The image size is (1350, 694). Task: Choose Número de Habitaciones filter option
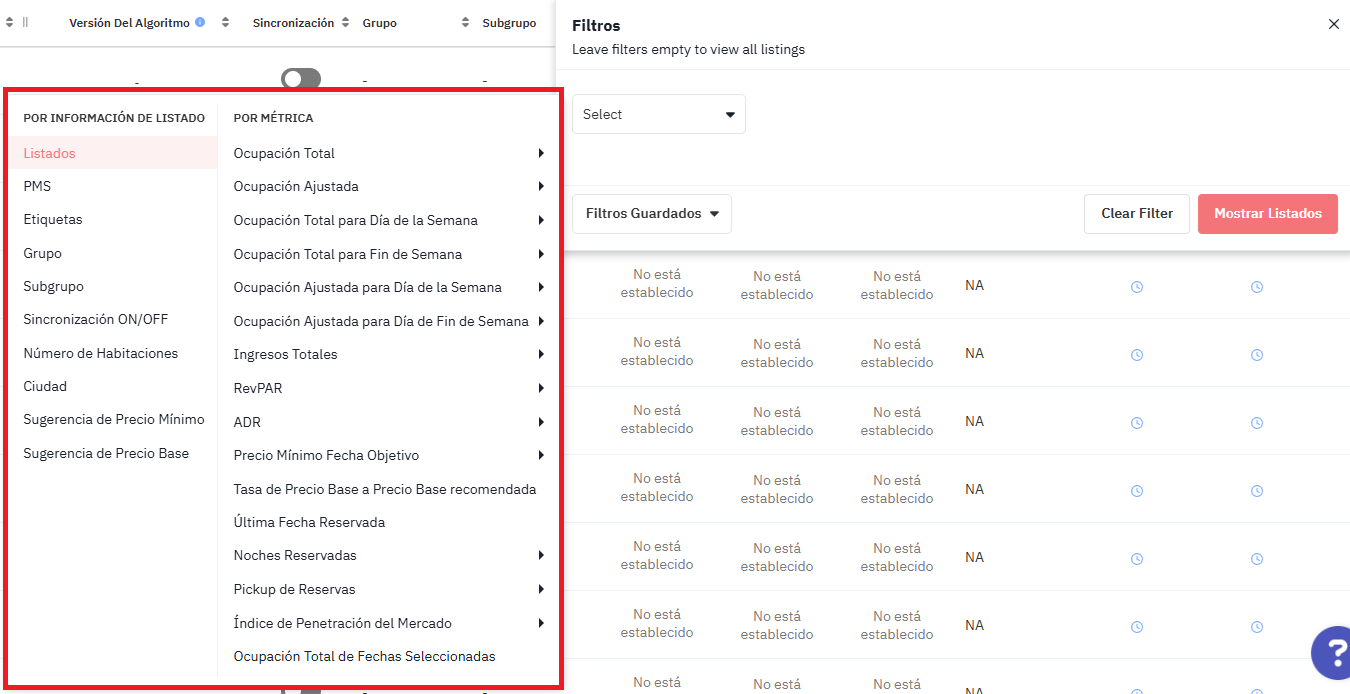(101, 353)
